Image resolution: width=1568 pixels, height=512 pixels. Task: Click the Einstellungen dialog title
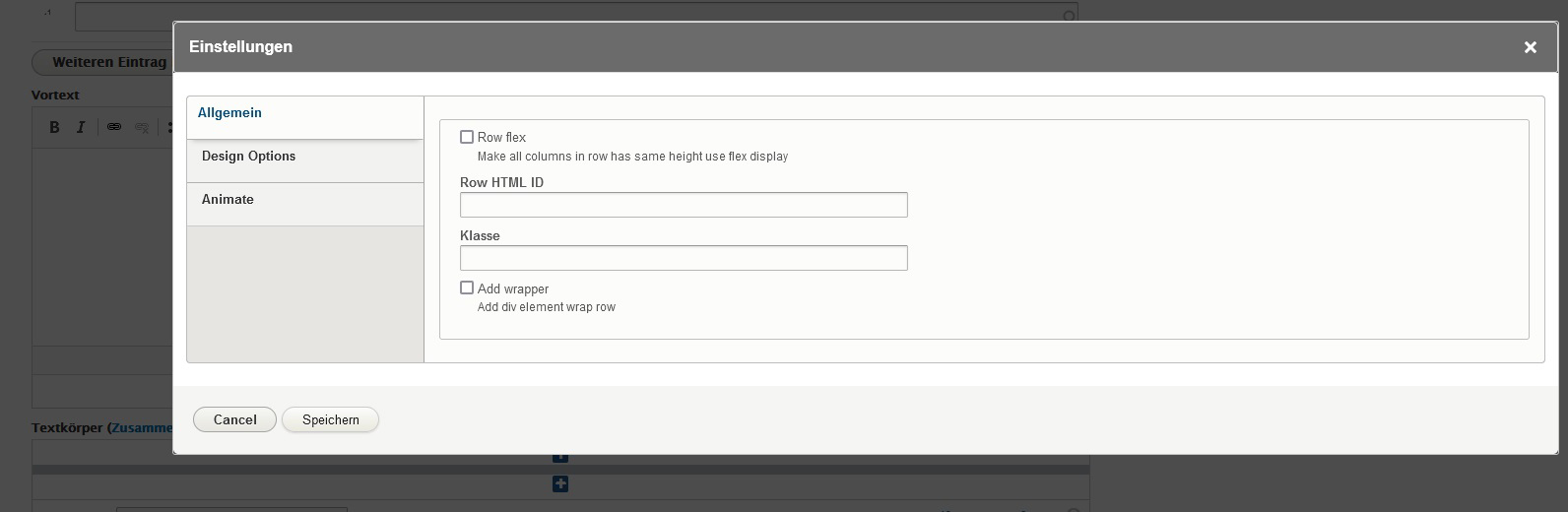pos(240,46)
